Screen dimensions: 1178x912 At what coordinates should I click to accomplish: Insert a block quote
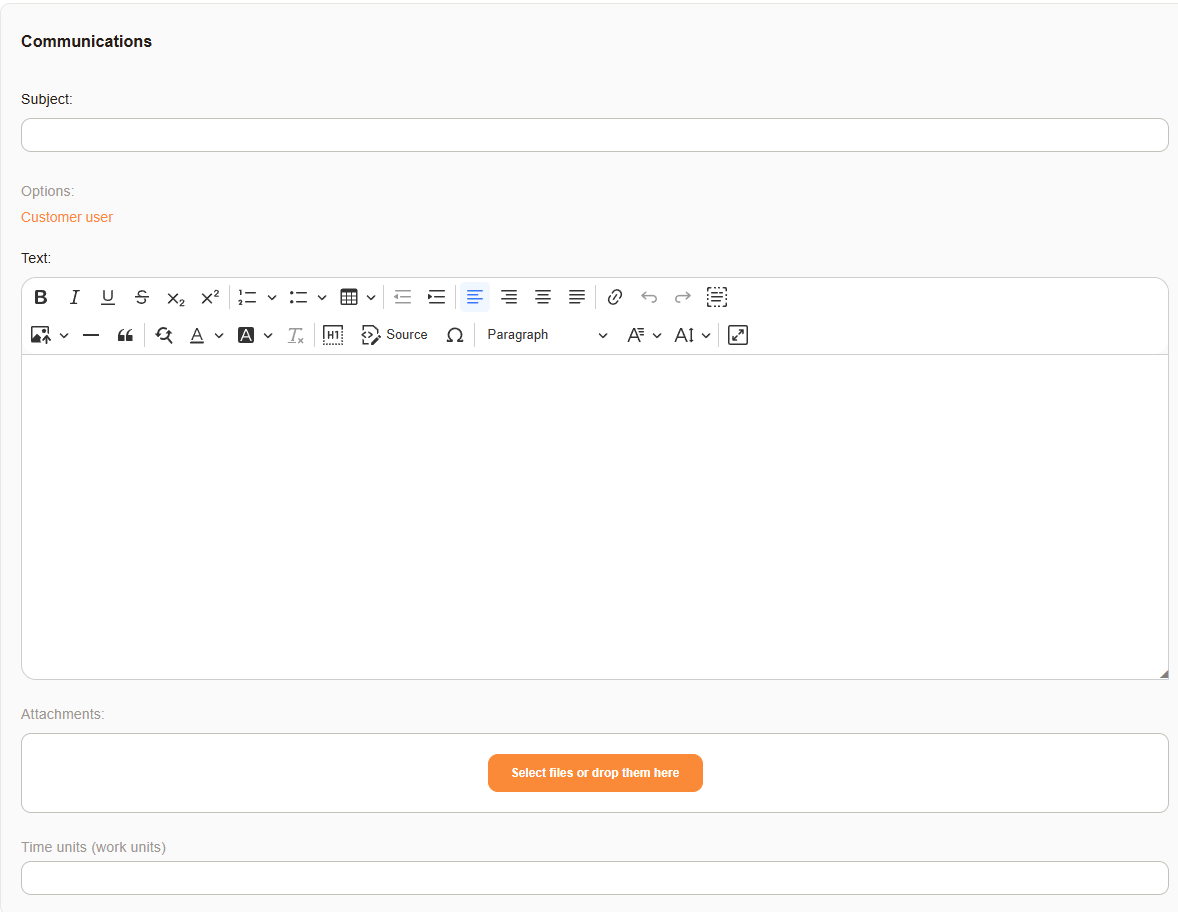click(x=125, y=336)
